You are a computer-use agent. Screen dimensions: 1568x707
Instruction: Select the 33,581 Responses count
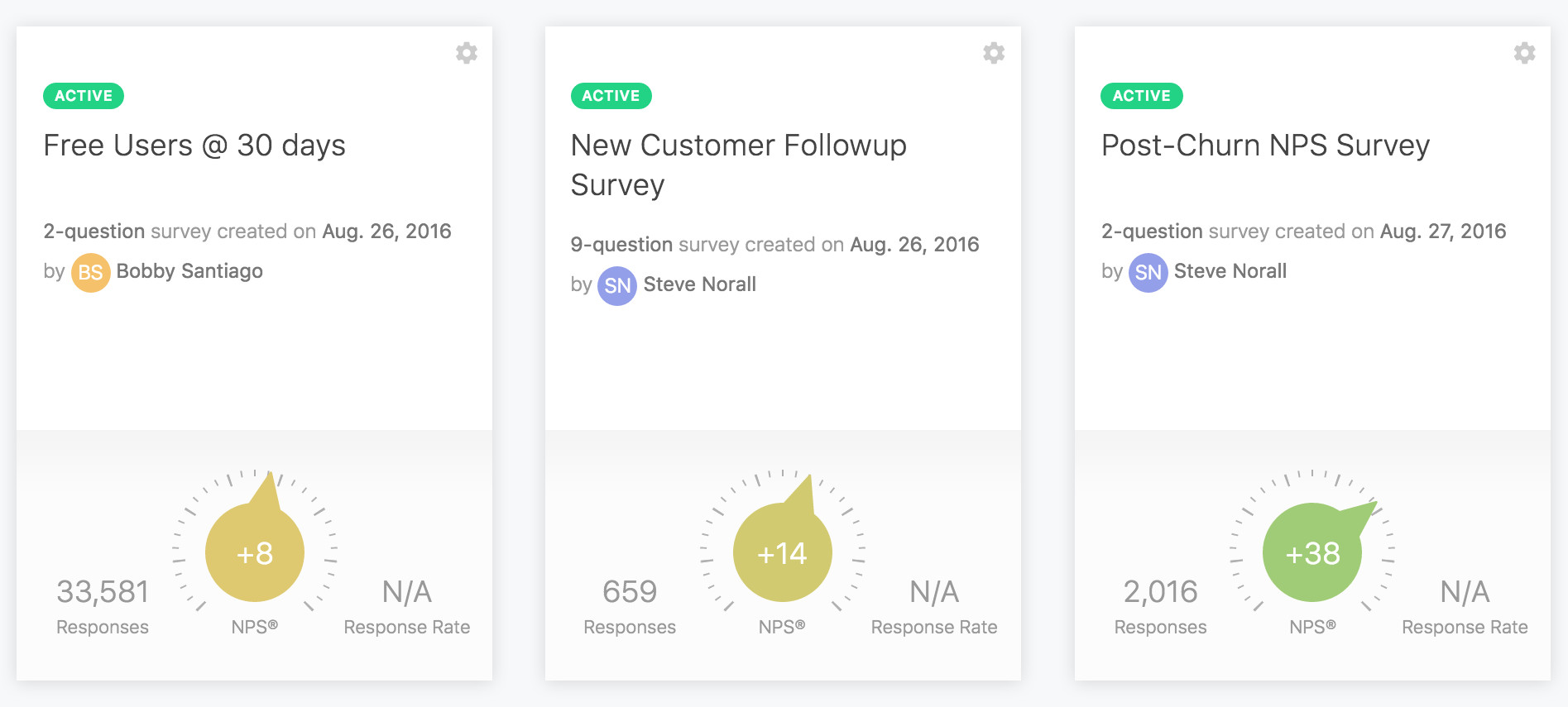coord(103,592)
